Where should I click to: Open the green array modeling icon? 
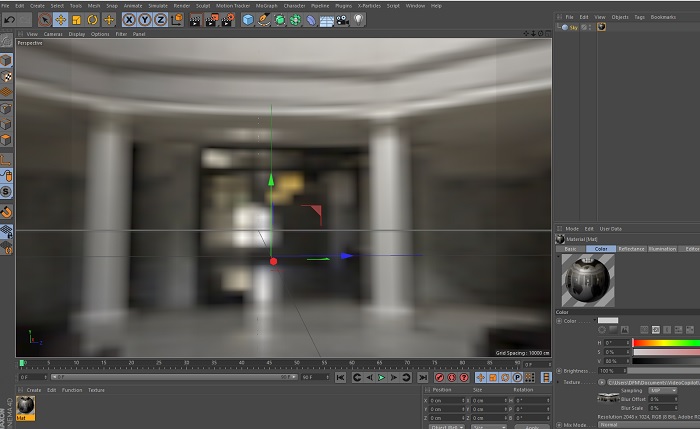click(x=295, y=20)
